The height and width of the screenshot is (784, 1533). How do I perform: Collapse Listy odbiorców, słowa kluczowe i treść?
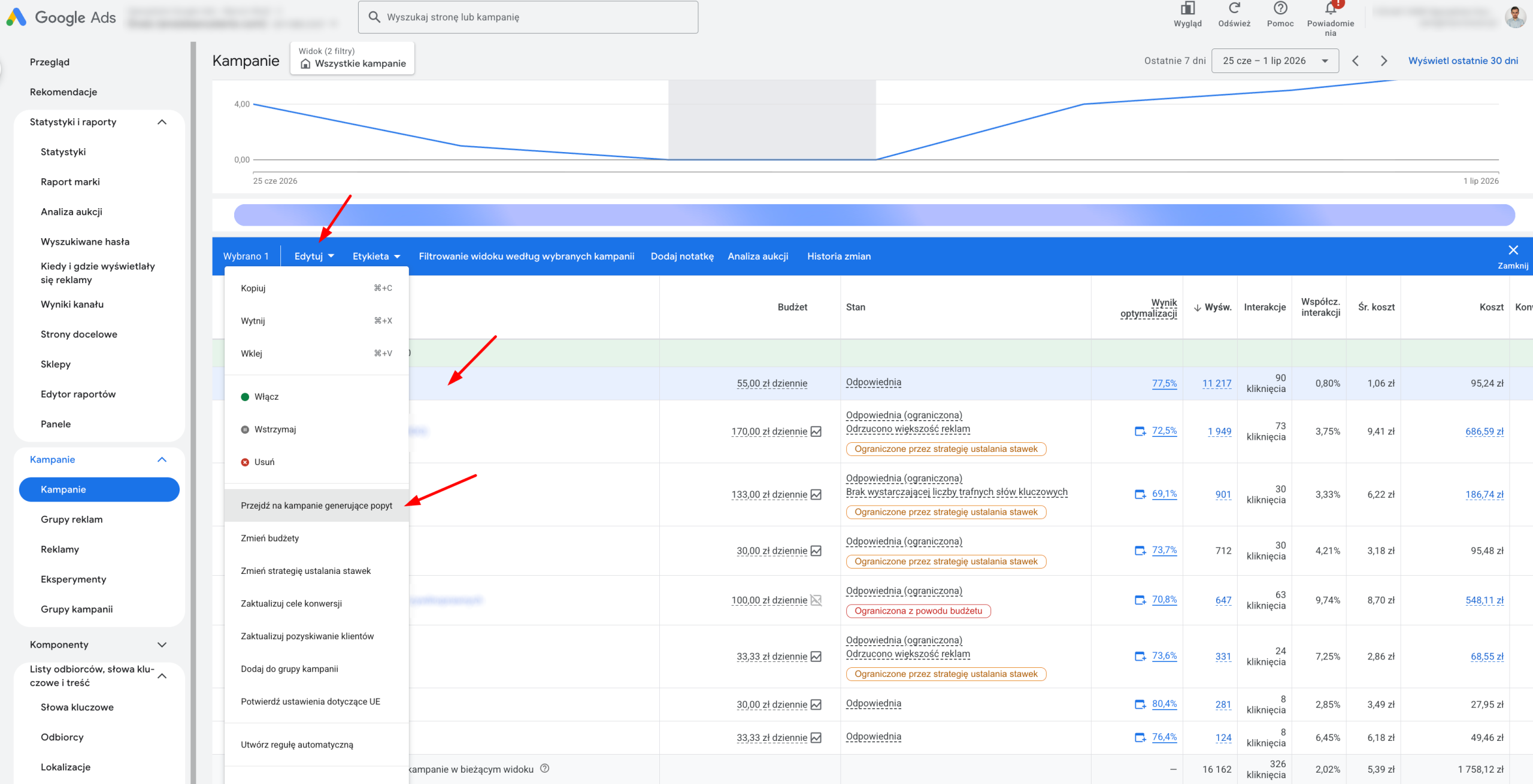point(162,676)
